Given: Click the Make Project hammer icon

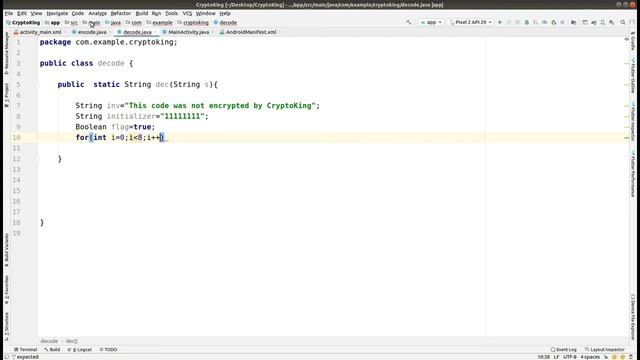Looking at the screenshot, I should (409, 22).
